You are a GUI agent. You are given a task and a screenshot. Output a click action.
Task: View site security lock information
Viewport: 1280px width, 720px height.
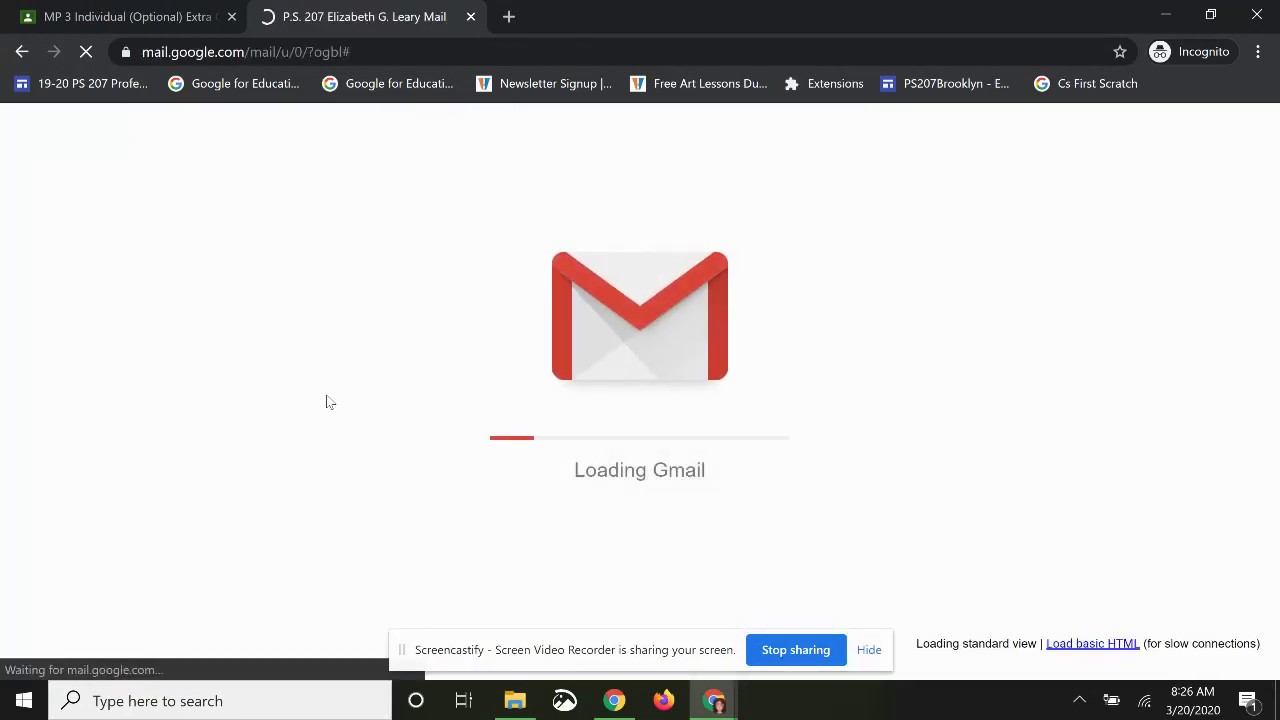click(125, 52)
